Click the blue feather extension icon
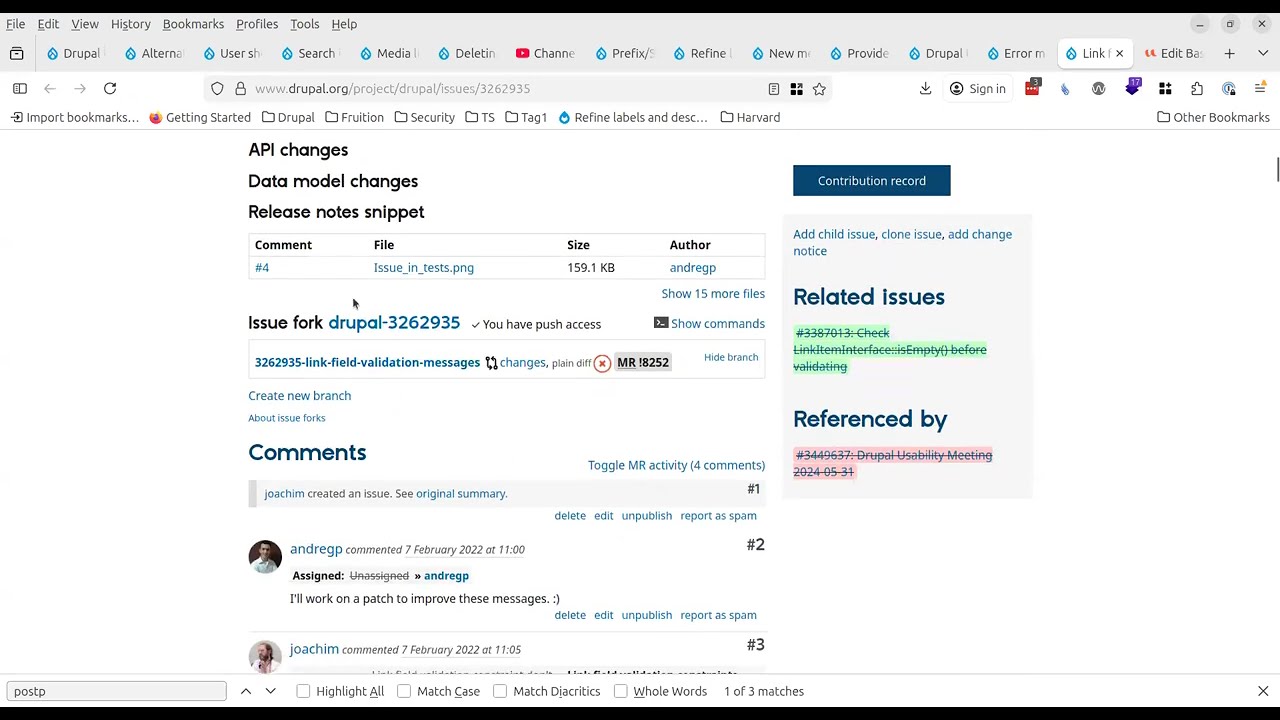Screen dimensions: 1280x720 point(1065,89)
